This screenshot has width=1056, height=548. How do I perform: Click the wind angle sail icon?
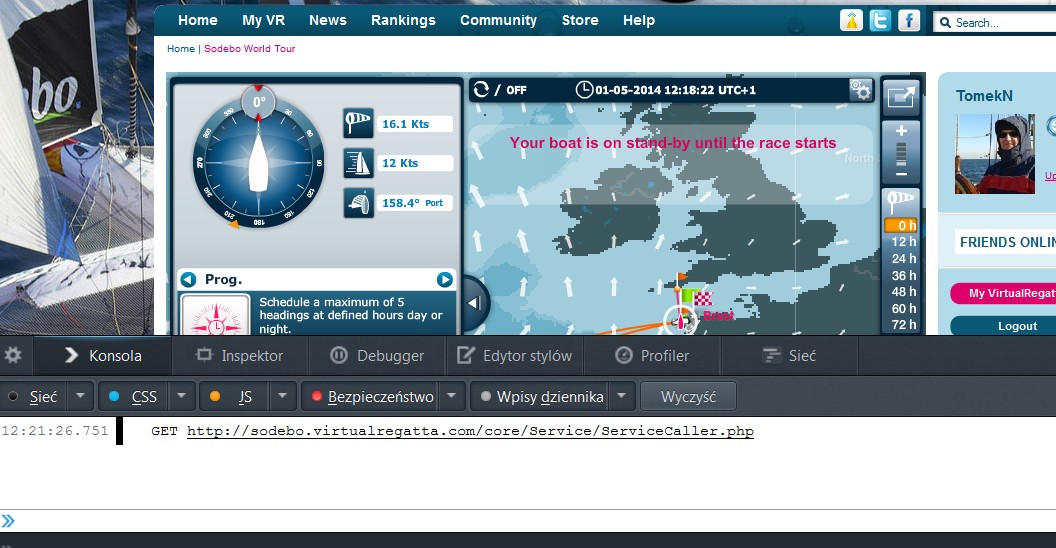[x=358, y=203]
